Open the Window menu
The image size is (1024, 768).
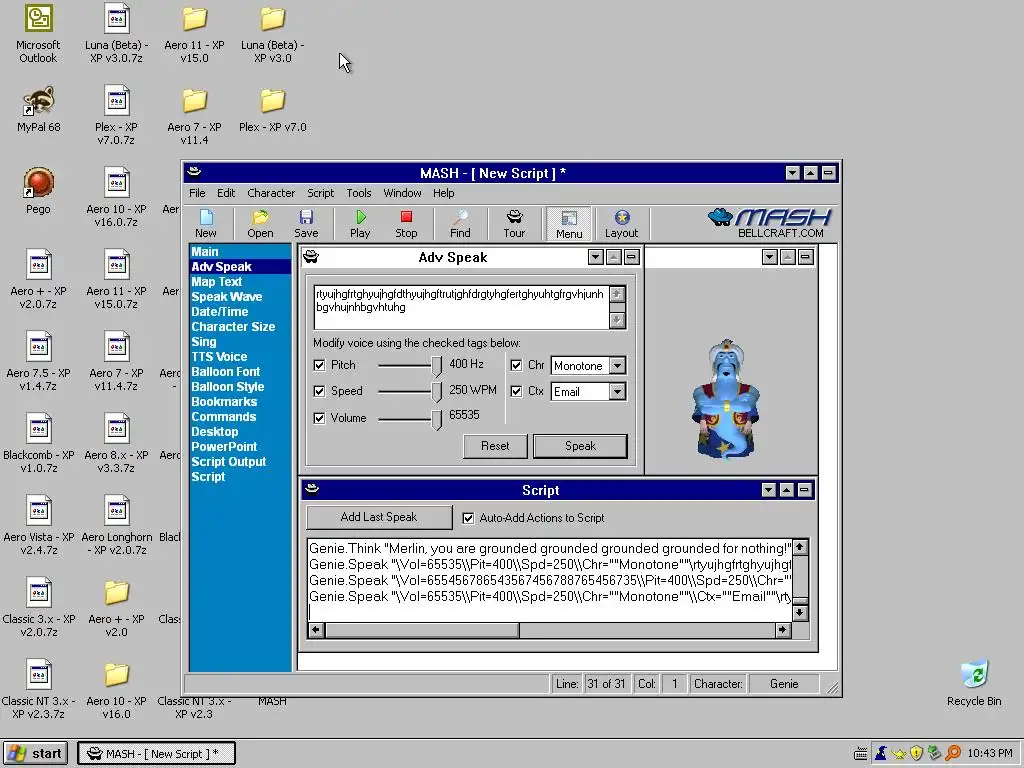click(402, 193)
